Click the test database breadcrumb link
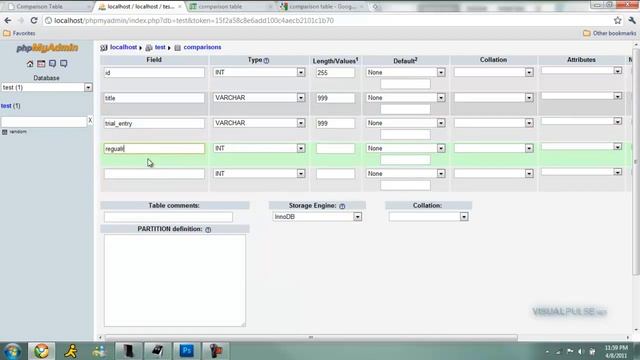 click(160, 47)
